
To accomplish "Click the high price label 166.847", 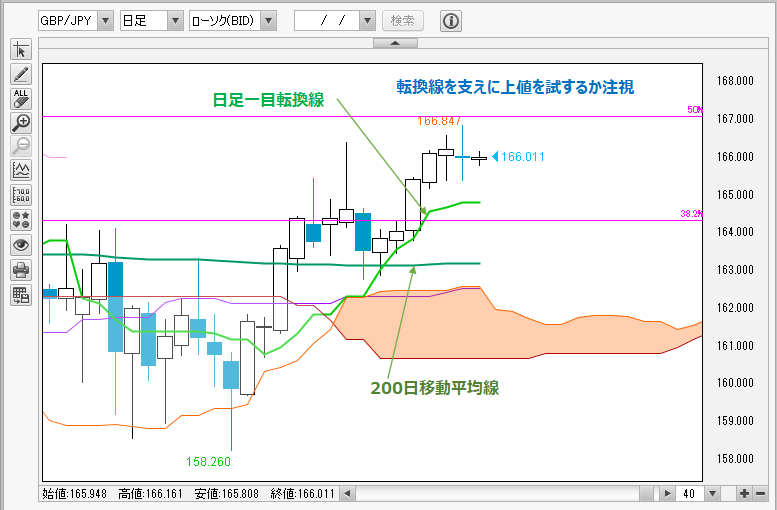I will 439,121.
